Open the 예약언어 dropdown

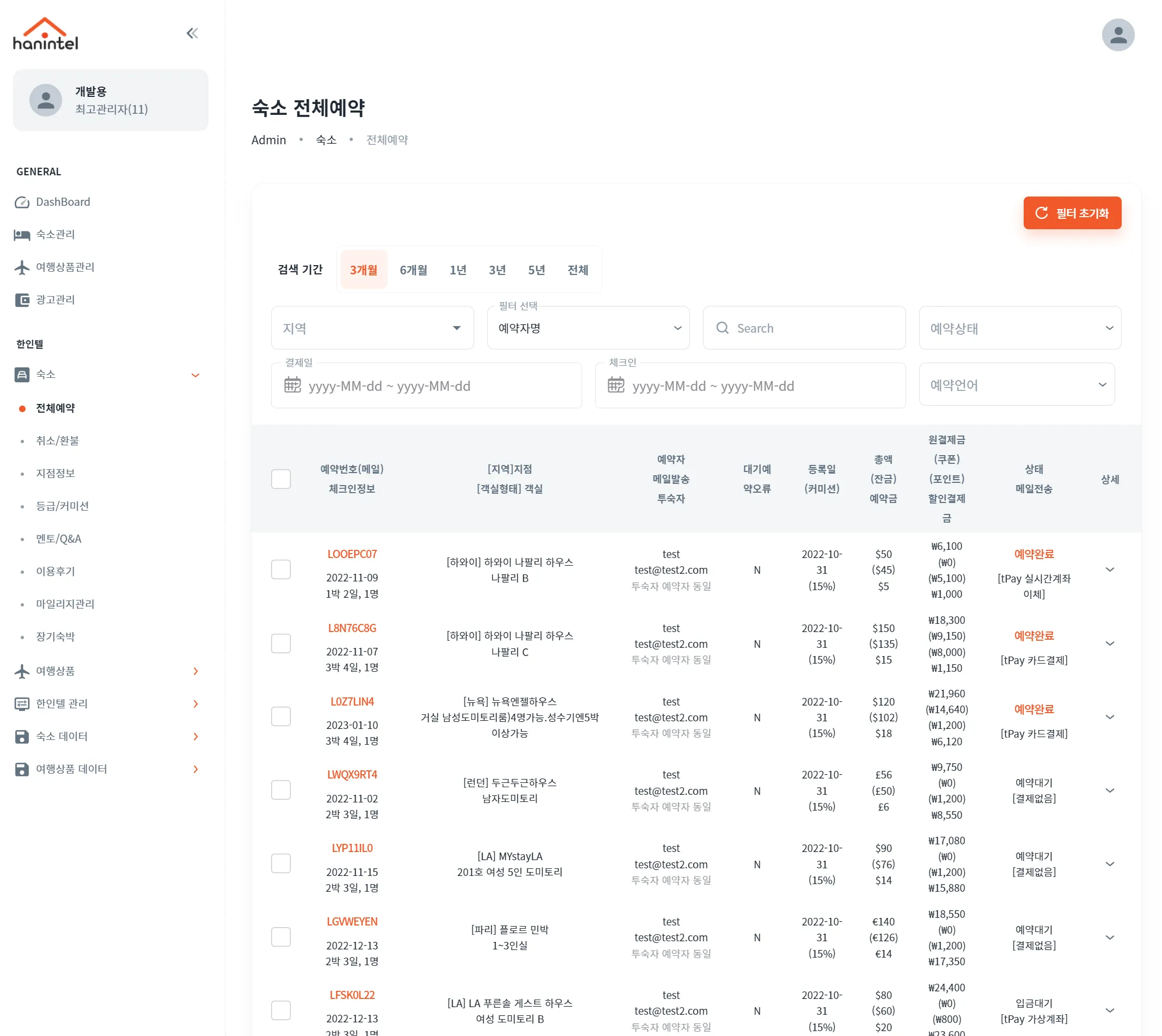click(1016, 384)
